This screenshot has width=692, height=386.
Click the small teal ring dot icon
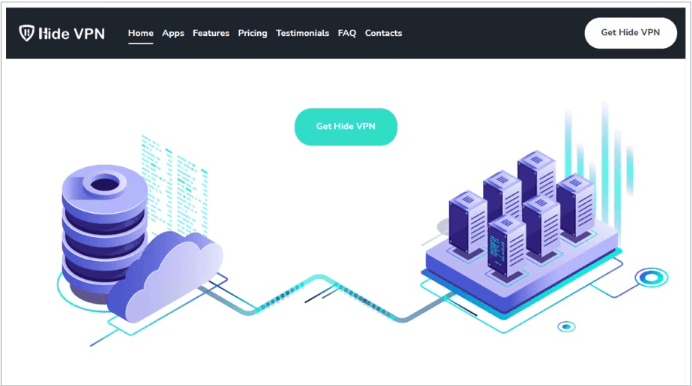[566, 326]
